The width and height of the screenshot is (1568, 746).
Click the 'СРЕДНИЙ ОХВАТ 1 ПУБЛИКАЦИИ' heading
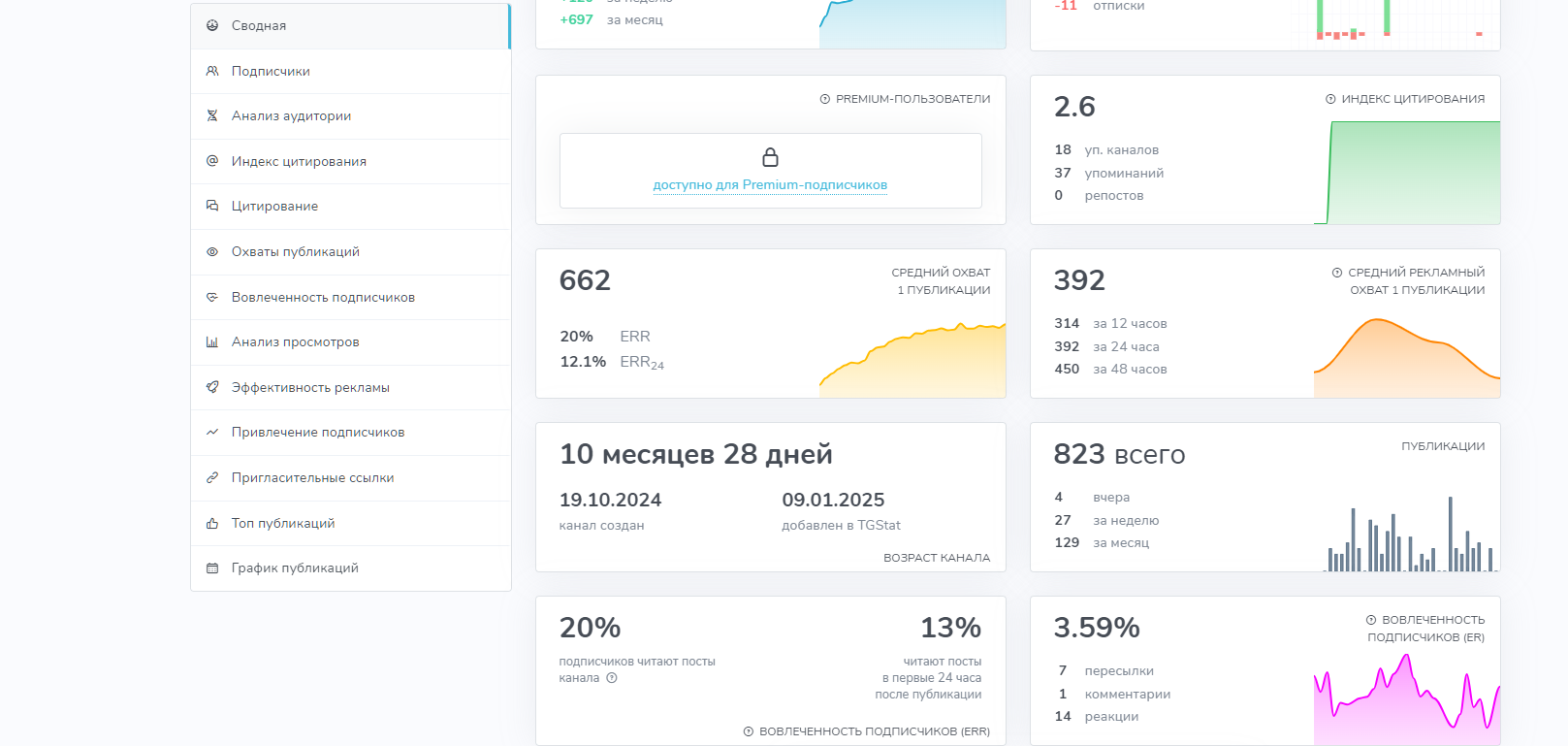coord(941,281)
